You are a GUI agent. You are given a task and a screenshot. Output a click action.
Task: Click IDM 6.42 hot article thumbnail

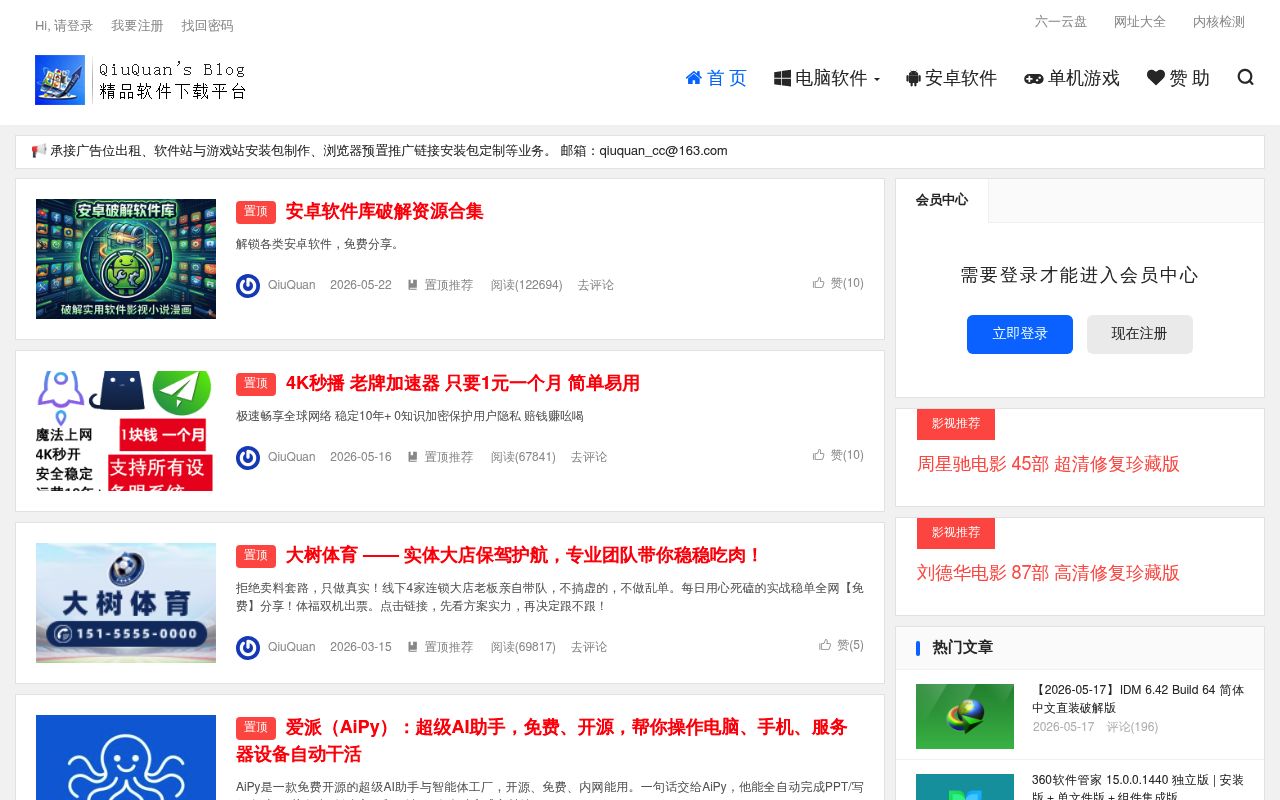tap(965, 716)
